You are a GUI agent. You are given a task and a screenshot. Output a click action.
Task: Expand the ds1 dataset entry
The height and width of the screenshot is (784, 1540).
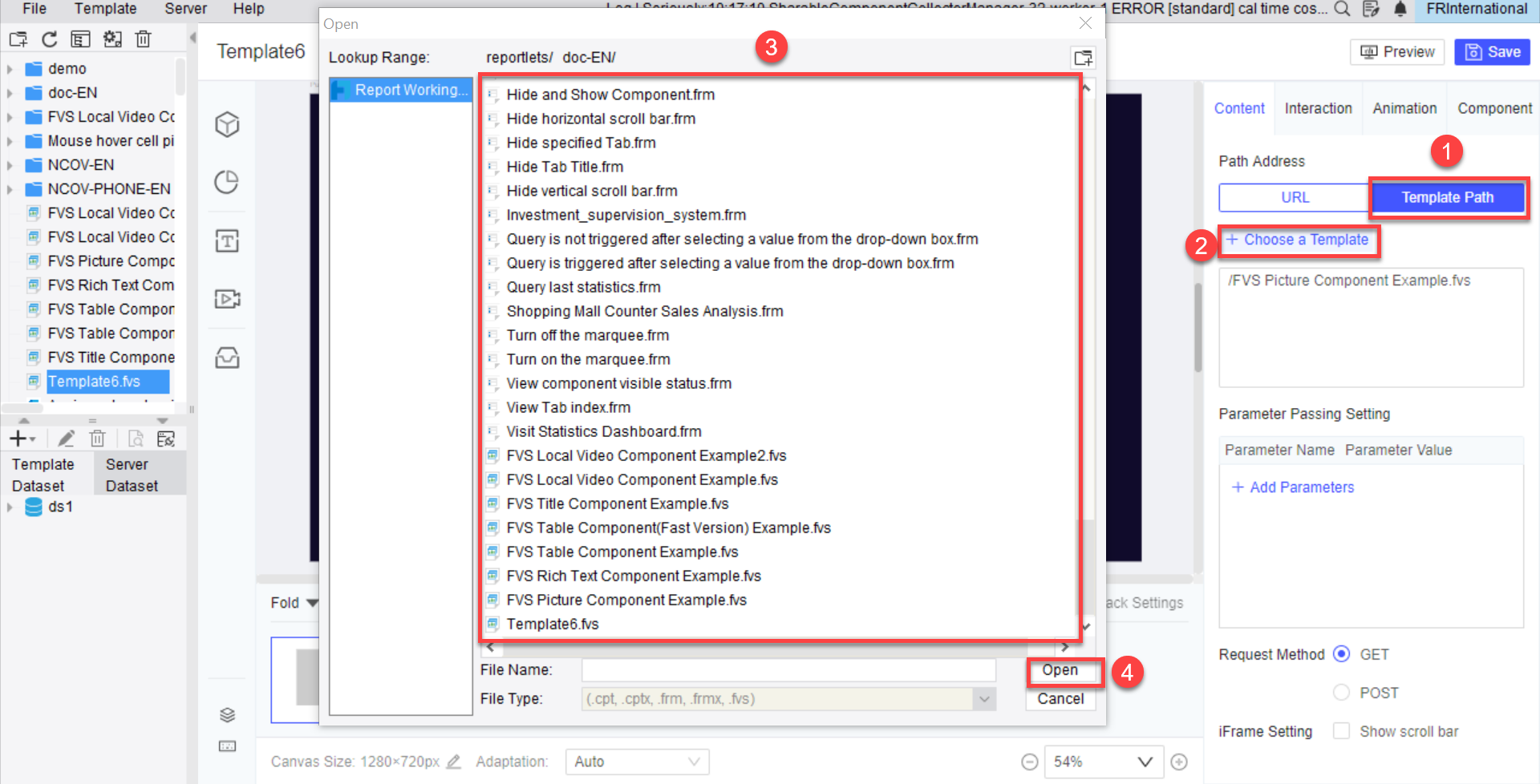[x=10, y=507]
